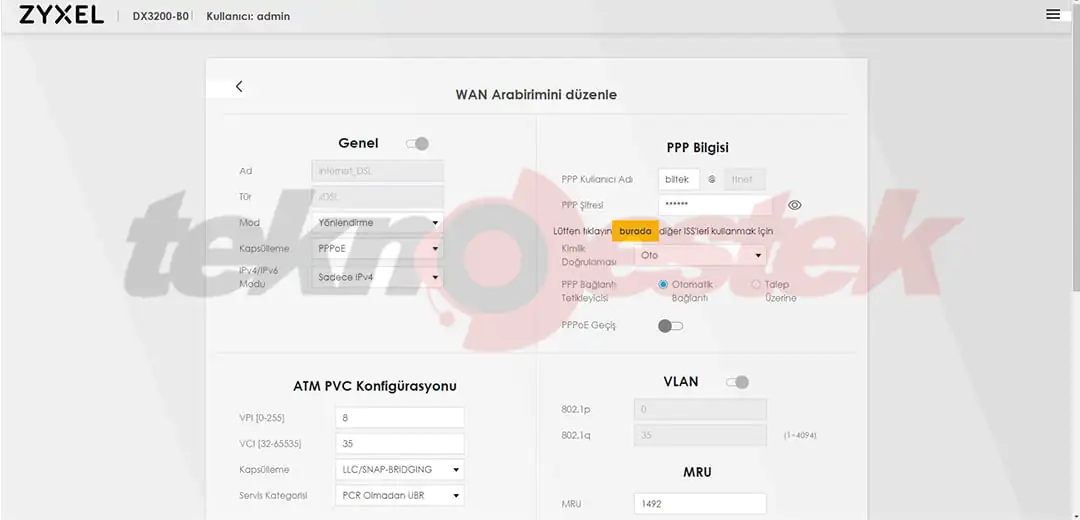
Task: Open the Servis Kategorisi dropdown
Action: click(x=399, y=495)
